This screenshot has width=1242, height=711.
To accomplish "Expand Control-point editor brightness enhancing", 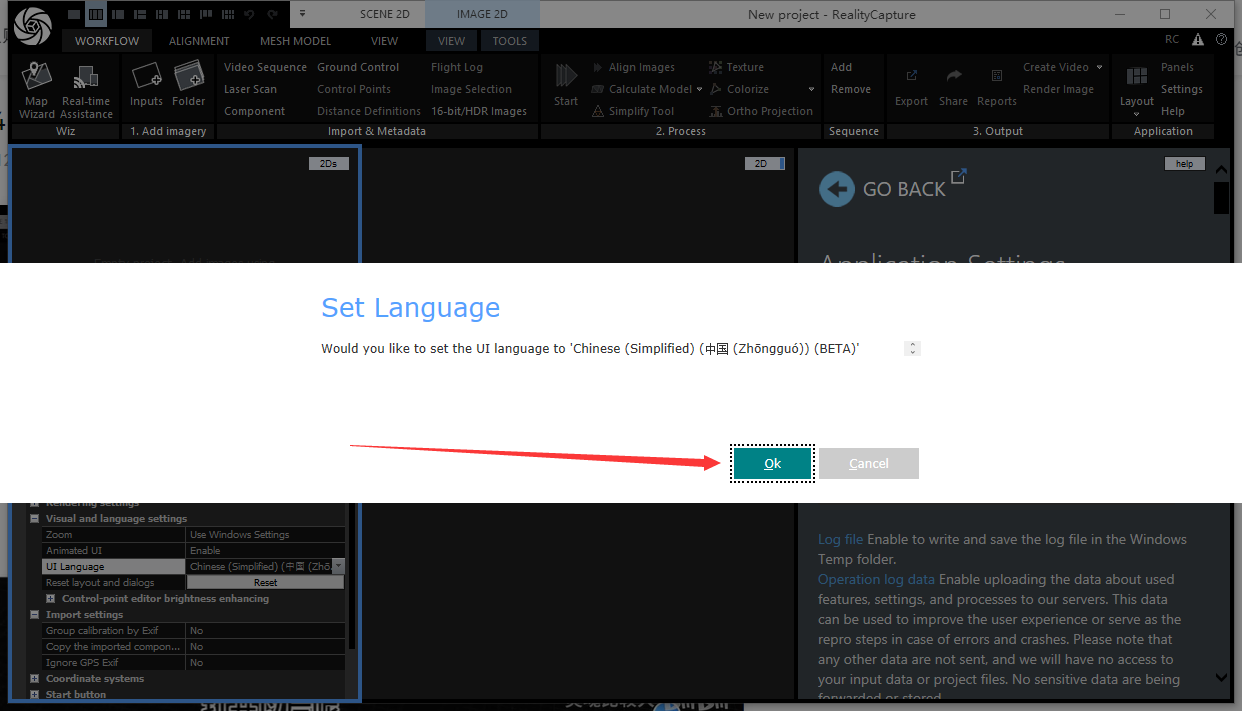I will pyautogui.click(x=51, y=599).
